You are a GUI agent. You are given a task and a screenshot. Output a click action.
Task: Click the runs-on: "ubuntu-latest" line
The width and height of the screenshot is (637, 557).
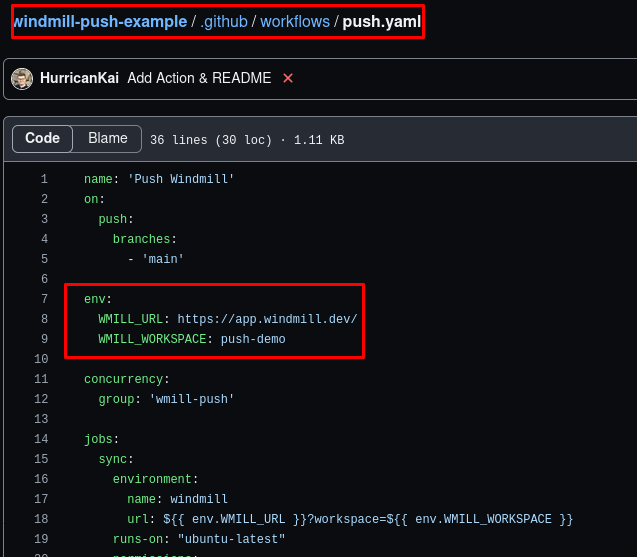click(199, 539)
